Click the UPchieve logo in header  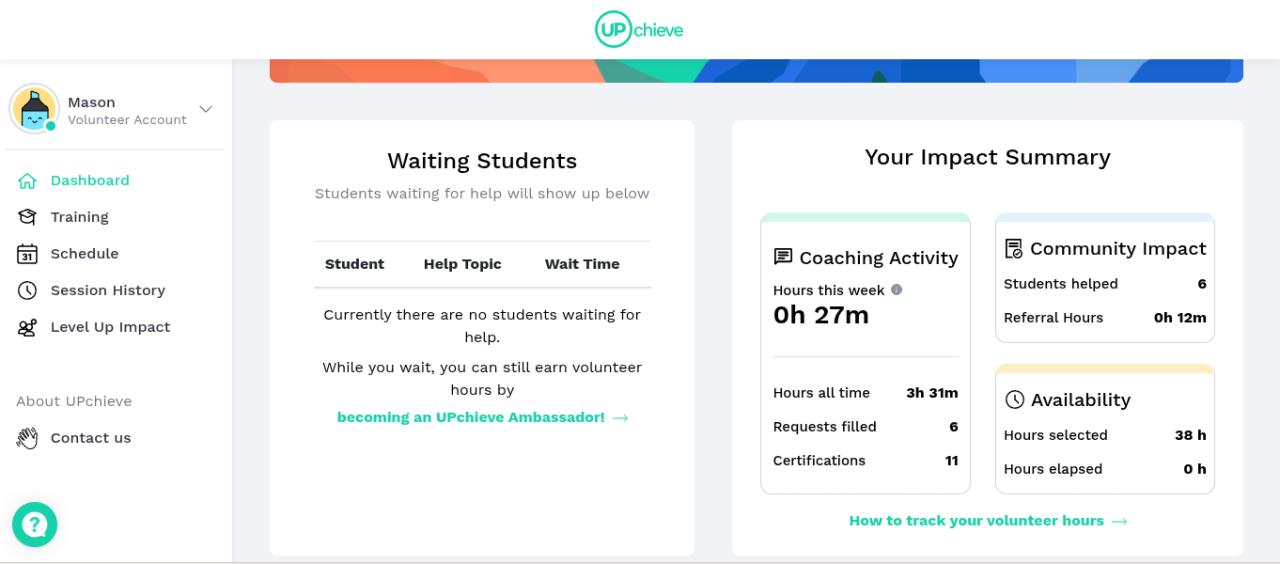click(x=639, y=29)
